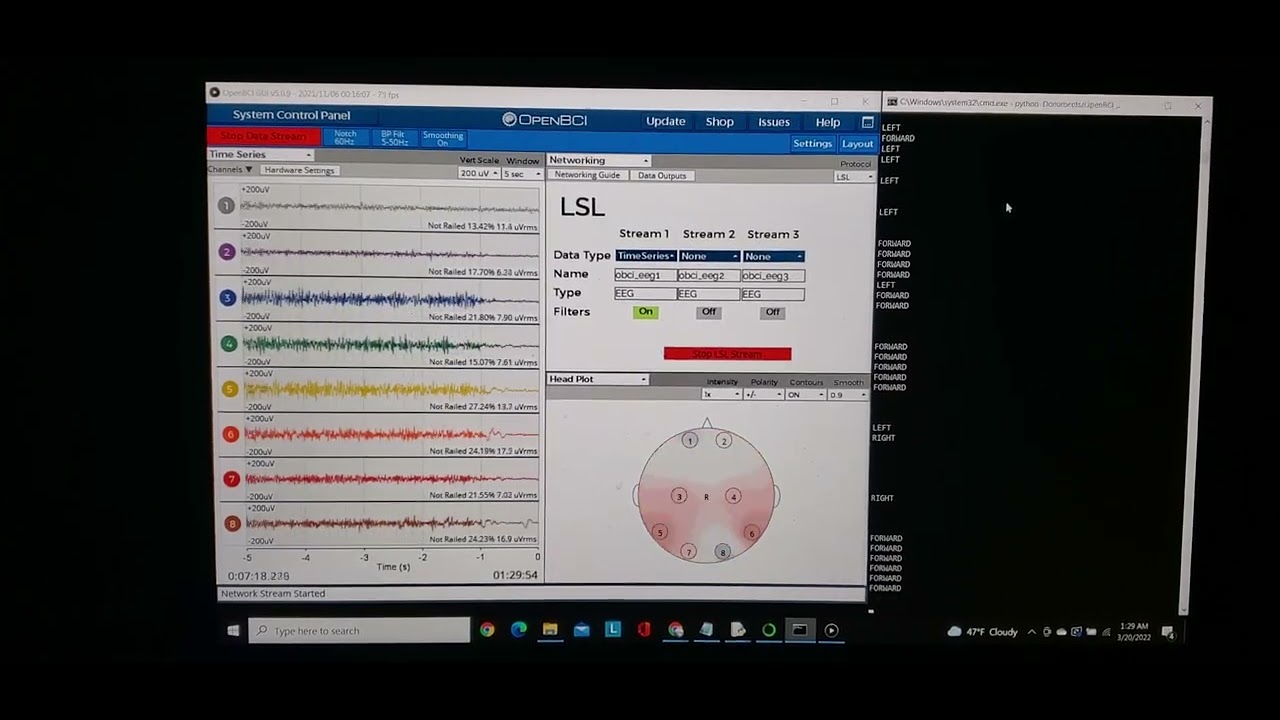Open Stream 1 TimeSeries data type dropdown
The width and height of the screenshot is (1280, 720).
(645, 256)
